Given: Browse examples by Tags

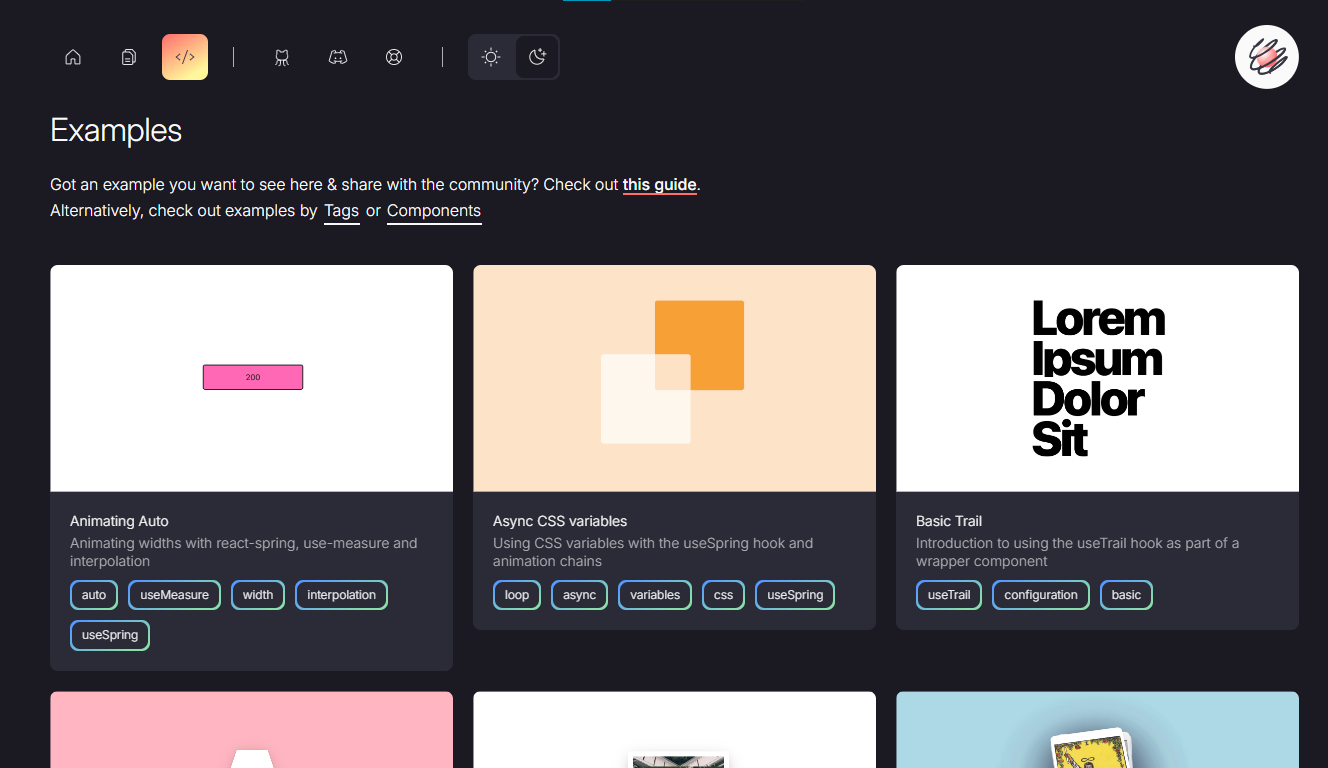Looking at the screenshot, I should [x=341, y=212].
